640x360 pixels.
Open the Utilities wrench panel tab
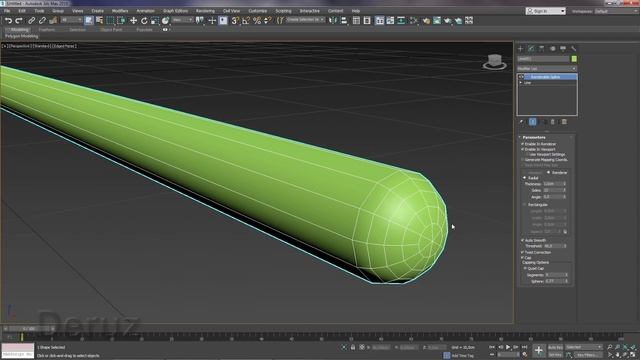pos(573,49)
